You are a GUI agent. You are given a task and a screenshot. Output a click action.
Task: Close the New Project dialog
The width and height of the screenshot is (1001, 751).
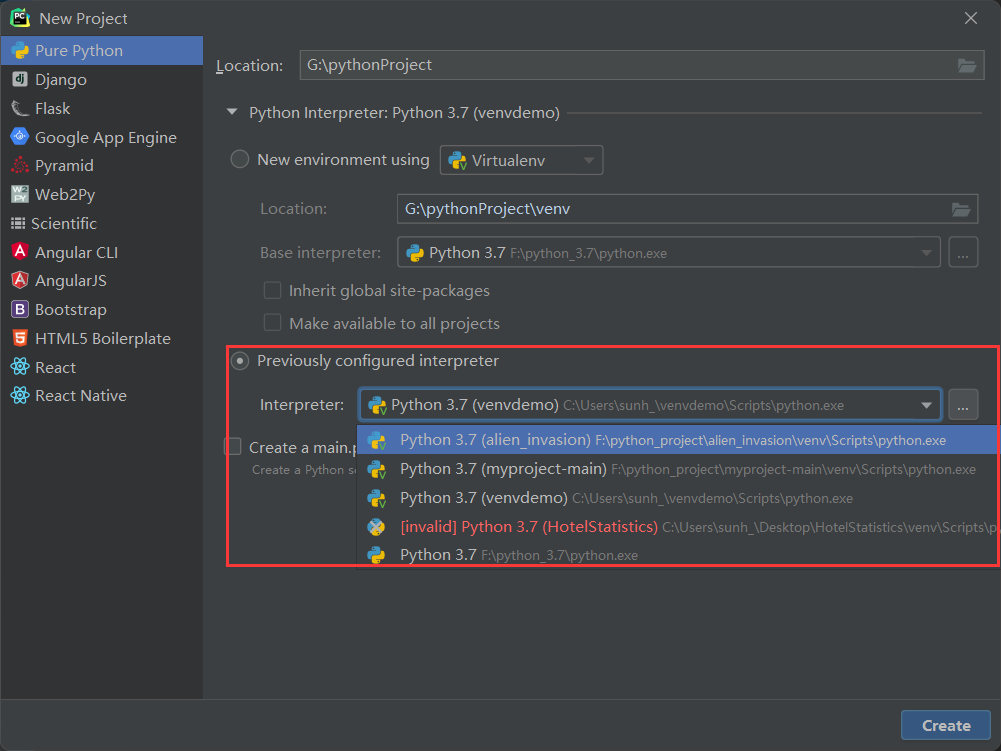(x=970, y=18)
